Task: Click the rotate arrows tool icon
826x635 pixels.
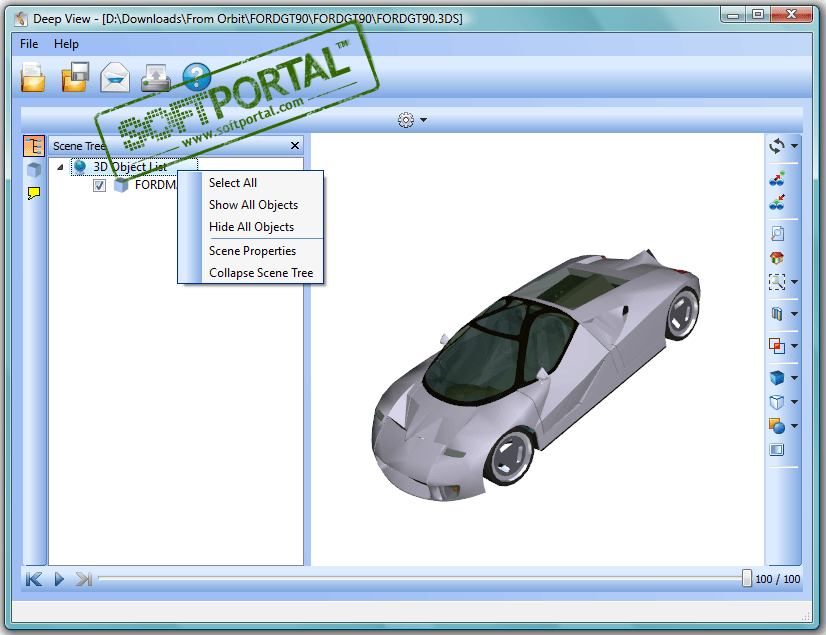Action: click(776, 145)
